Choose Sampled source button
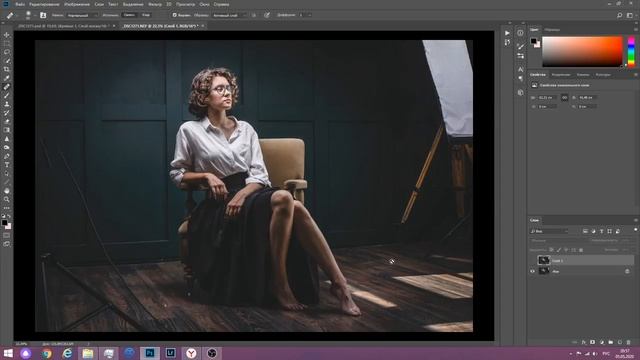Image resolution: width=640 pixels, height=360 pixels. [x=129, y=15]
